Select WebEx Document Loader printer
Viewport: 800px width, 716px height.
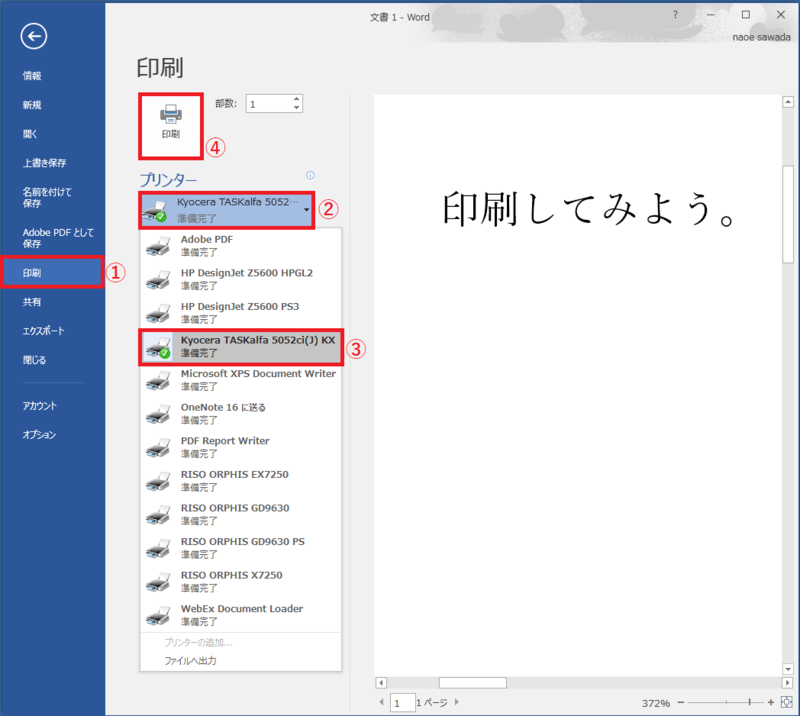click(241, 615)
